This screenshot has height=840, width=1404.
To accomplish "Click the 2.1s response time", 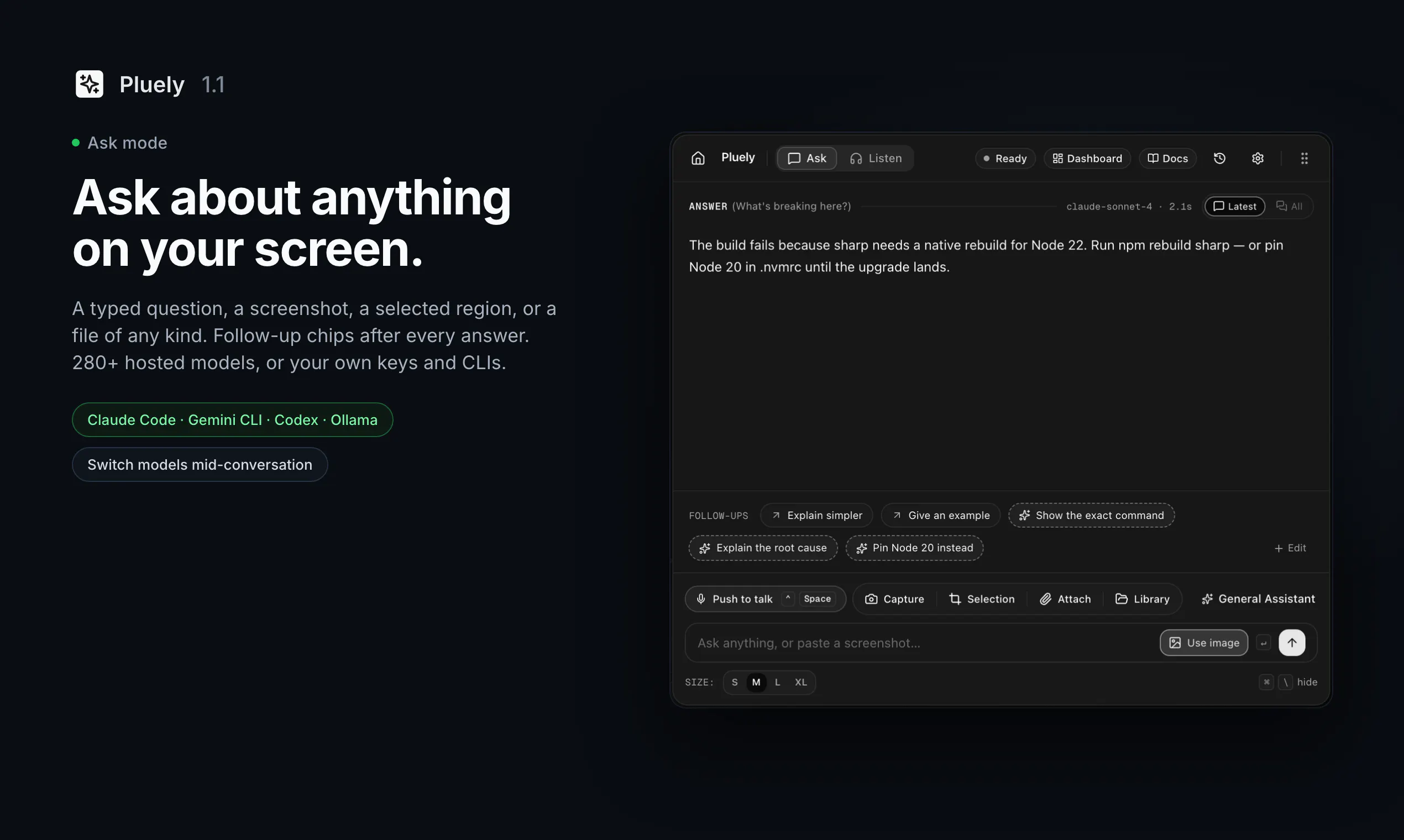I will (x=1180, y=207).
